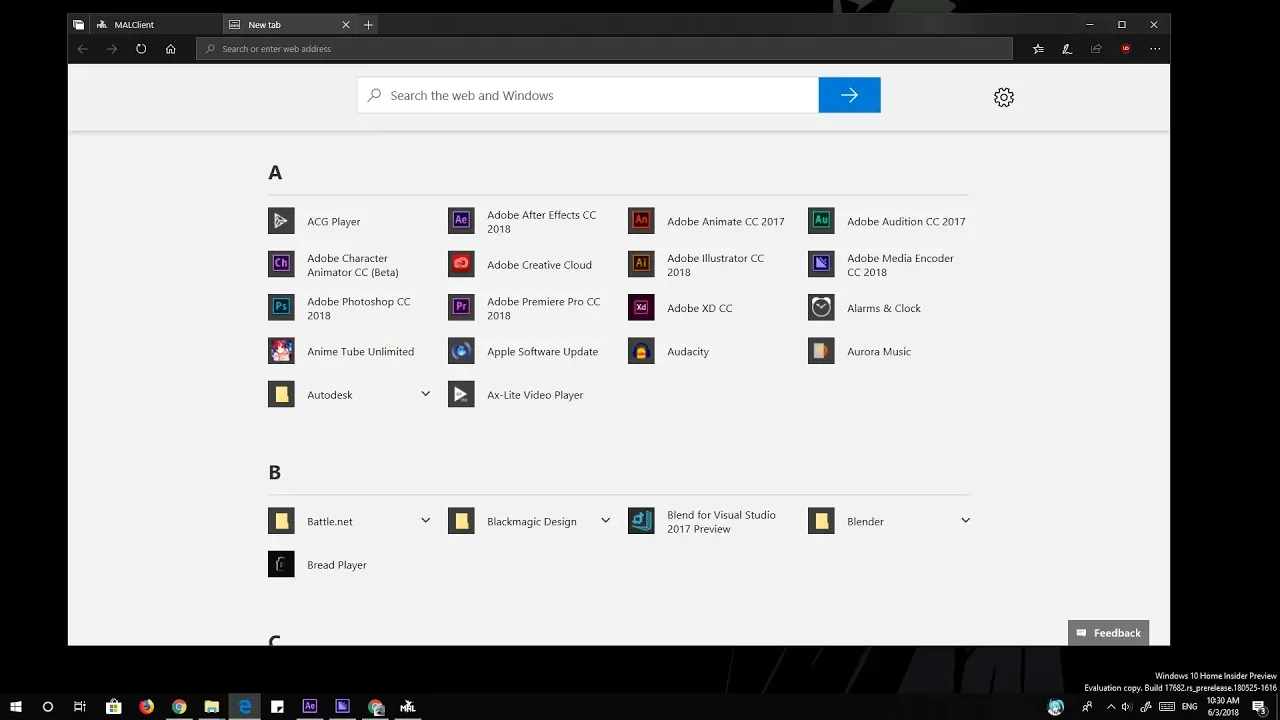Viewport: 1280px width, 720px height.
Task: Select the New tab tab
Action: coord(280,24)
